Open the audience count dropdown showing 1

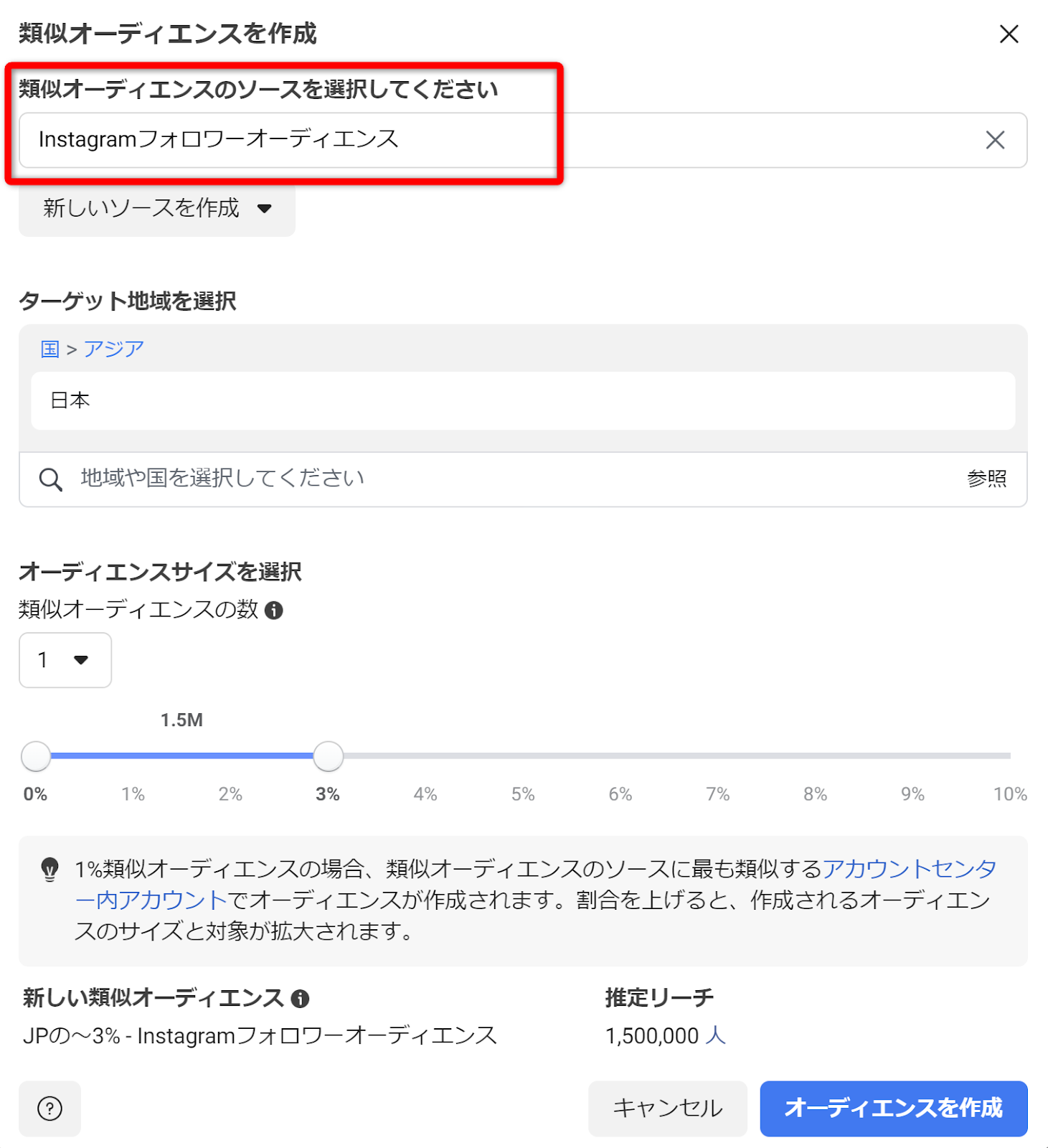pos(65,660)
